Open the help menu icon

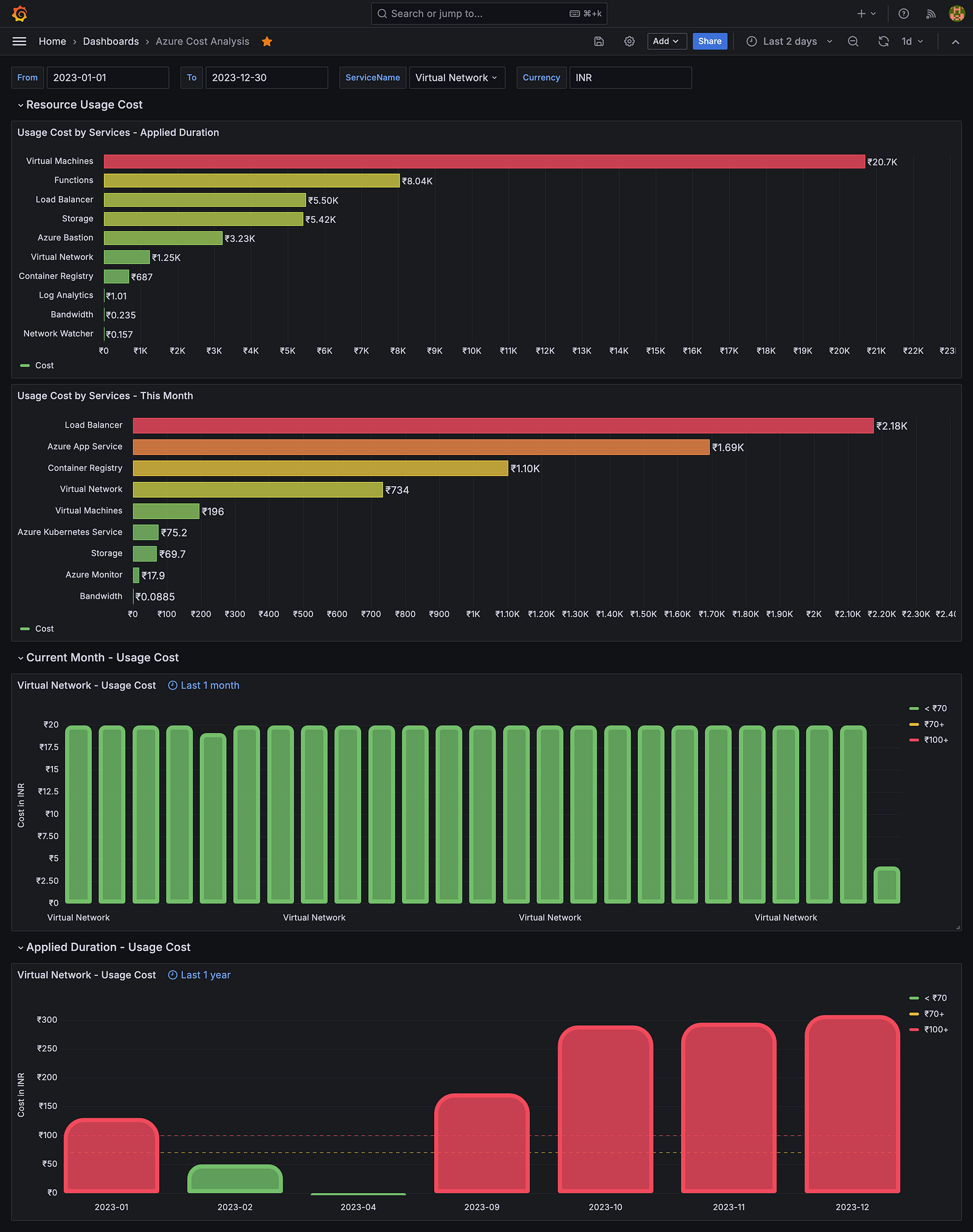[x=904, y=13]
